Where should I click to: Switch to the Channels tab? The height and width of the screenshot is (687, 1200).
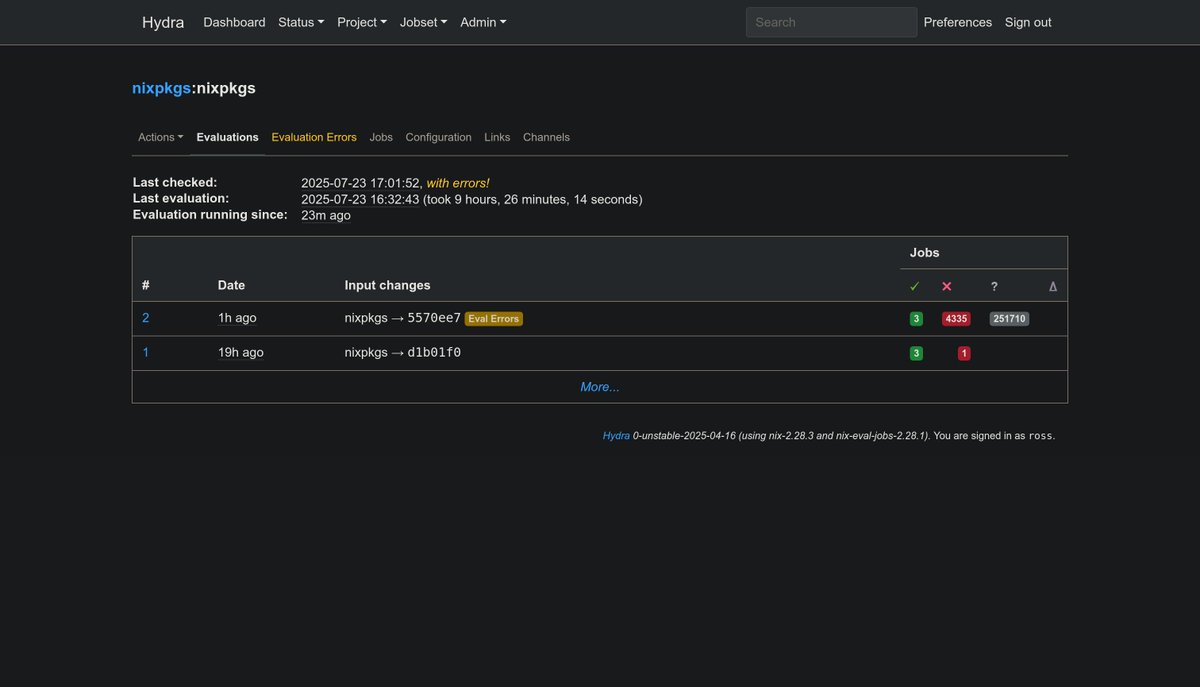pyautogui.click(x=546, y=137)
